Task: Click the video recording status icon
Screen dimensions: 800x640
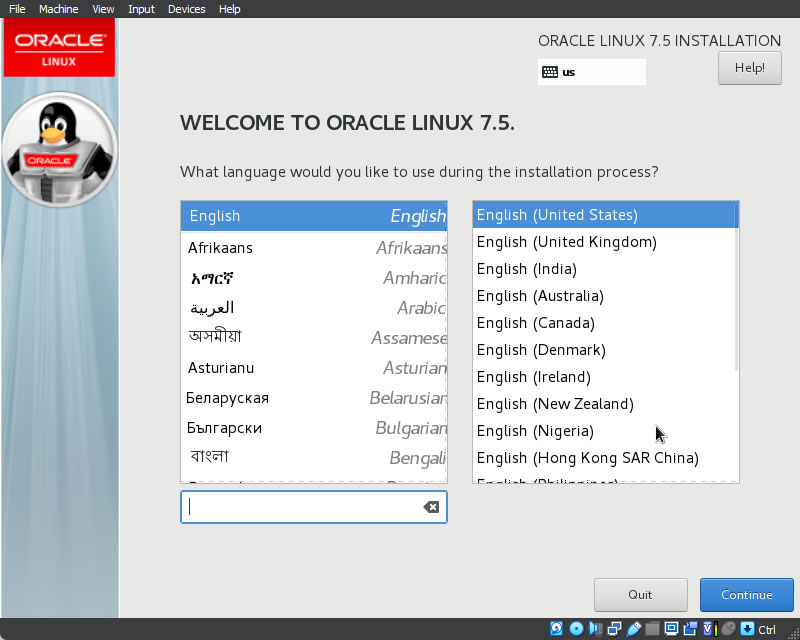Action: (690, 628)
